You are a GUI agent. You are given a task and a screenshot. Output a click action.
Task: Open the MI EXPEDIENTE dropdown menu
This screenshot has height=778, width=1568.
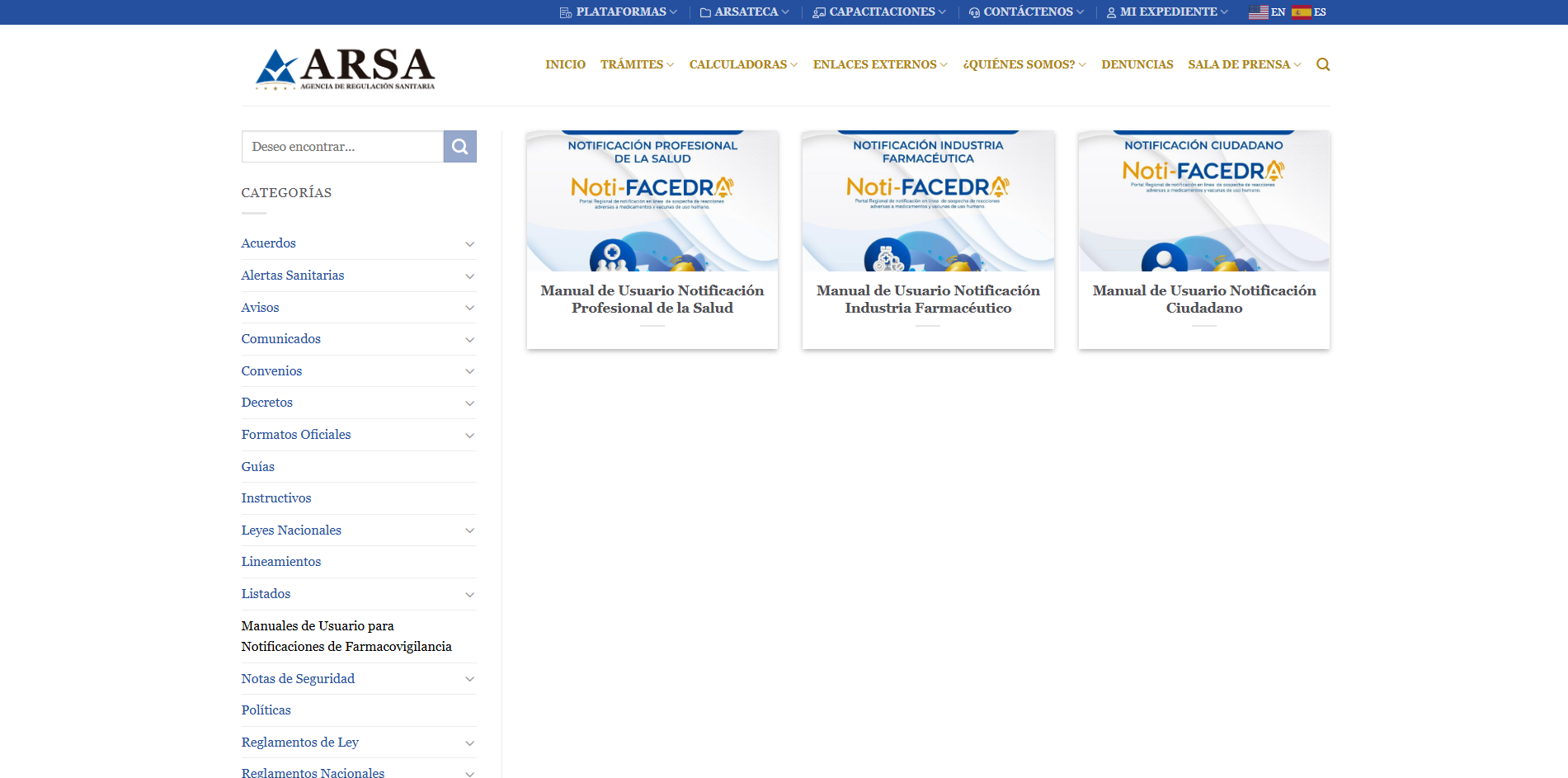click(1169, 12)
